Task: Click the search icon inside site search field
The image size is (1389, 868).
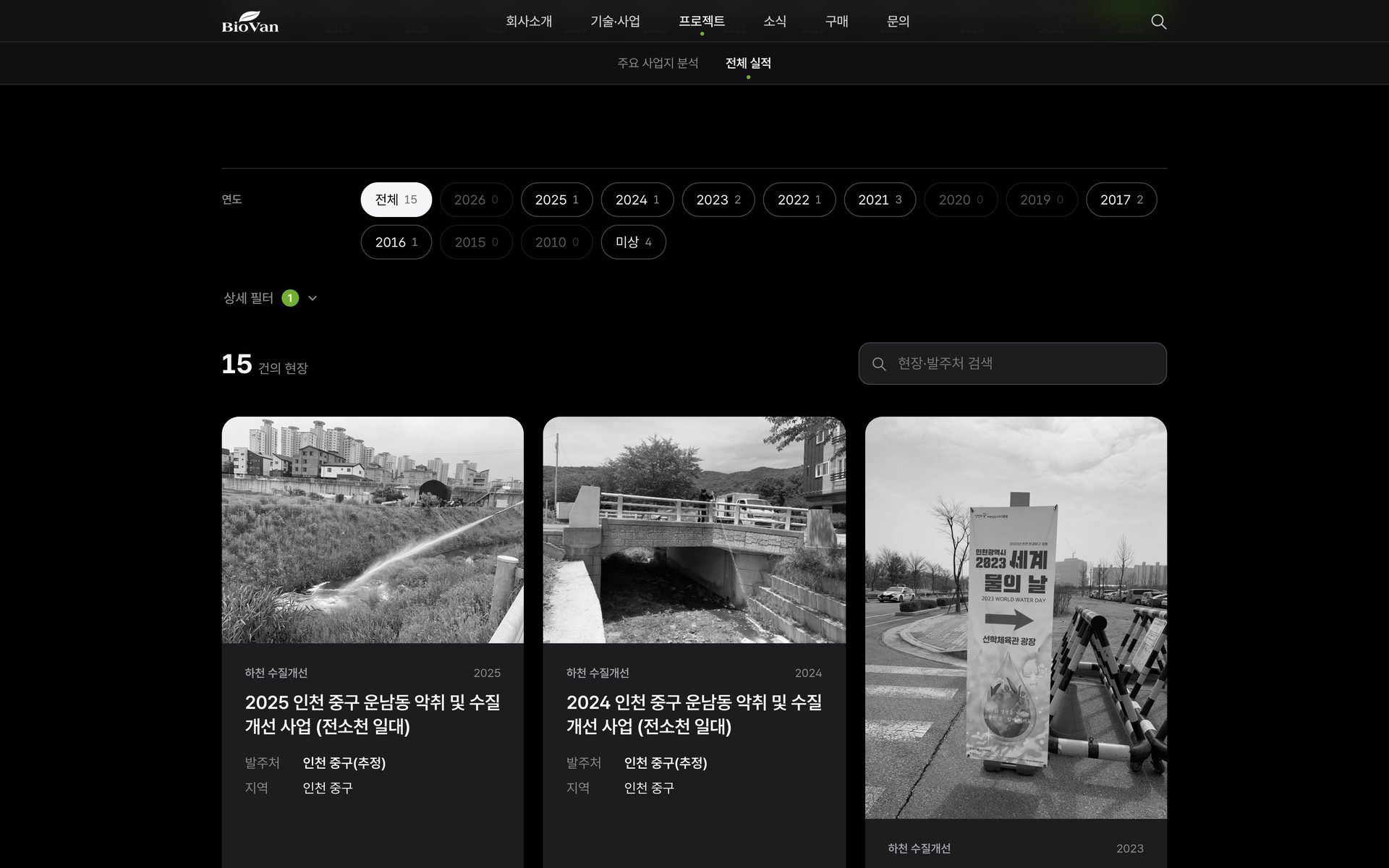Action: click(879, 364)
